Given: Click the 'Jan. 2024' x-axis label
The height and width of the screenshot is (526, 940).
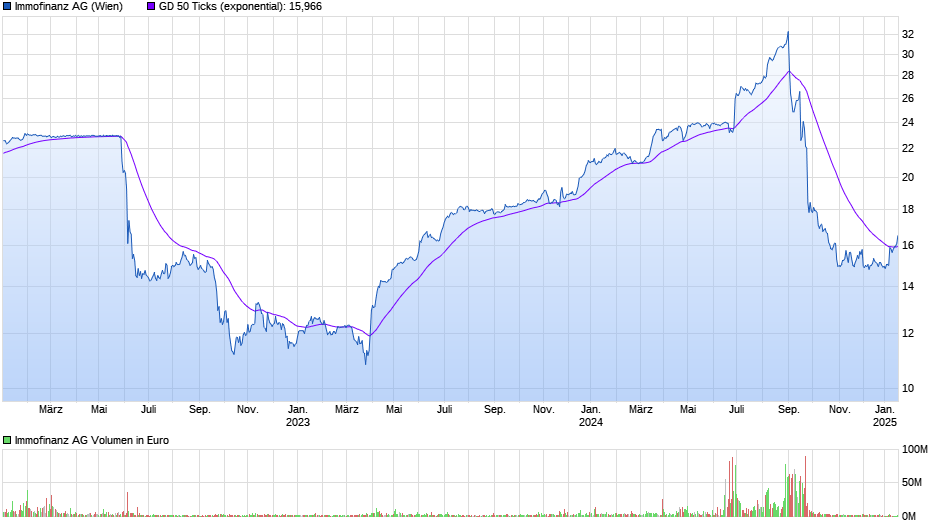Looking at the screenshot, I should [x=590, y=415].
